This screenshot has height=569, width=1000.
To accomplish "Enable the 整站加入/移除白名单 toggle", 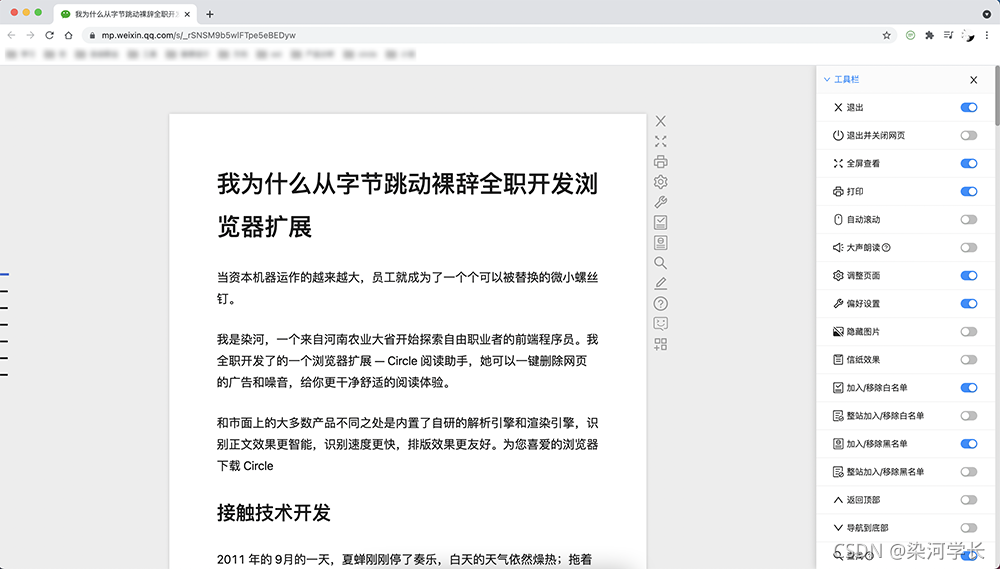I will point(969,416).
